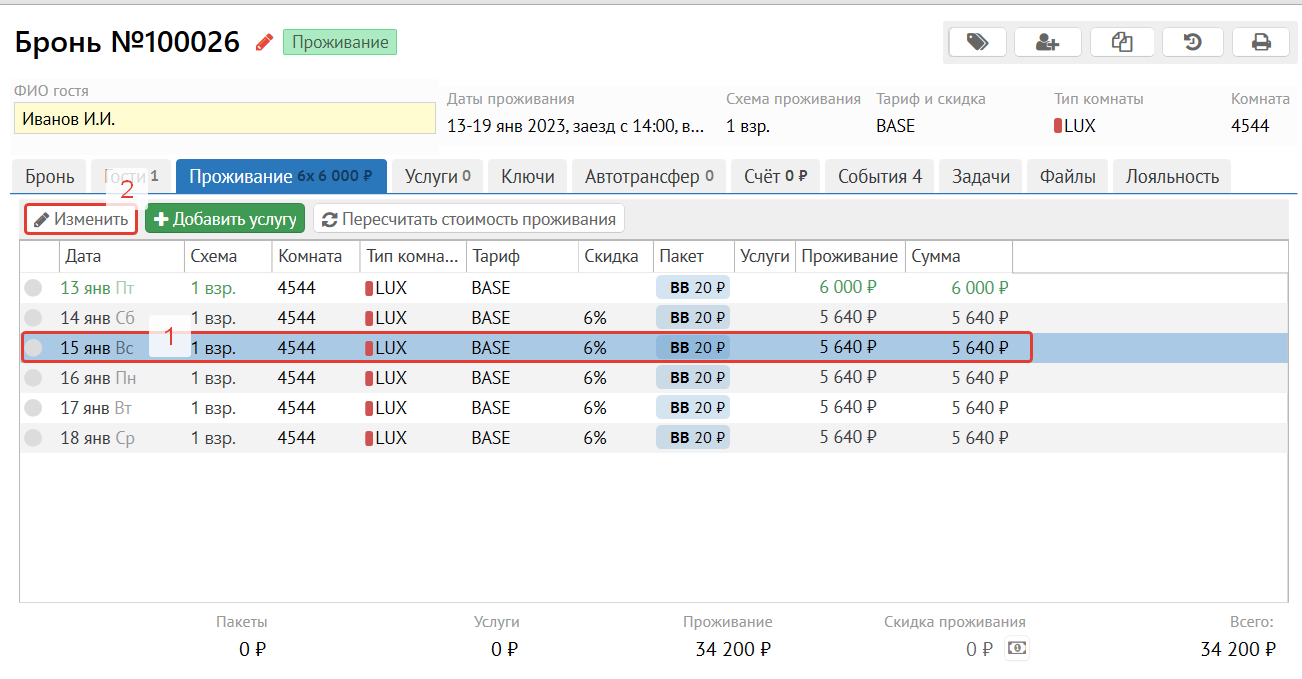Click the red pencil next to booking number
This screenshot has width=1302, height=679.
(264, 42)
